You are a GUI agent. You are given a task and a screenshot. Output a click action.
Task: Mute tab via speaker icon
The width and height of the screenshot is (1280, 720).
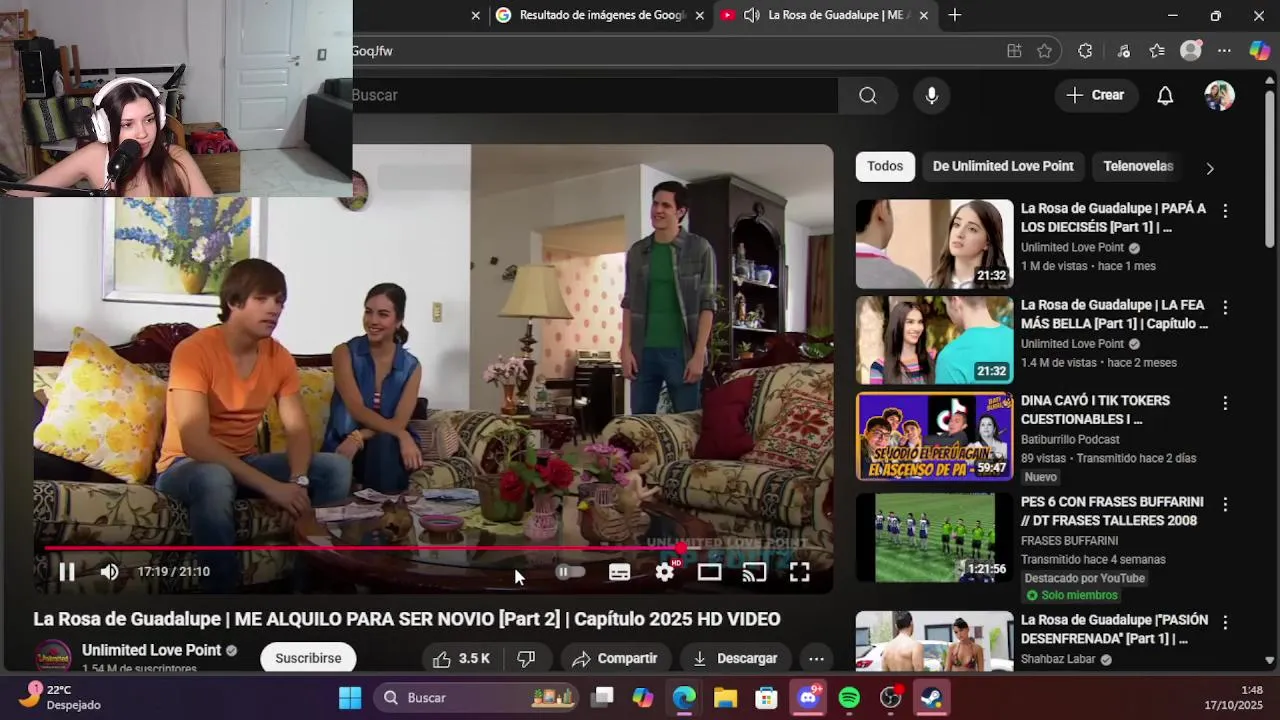click(751, 15)
